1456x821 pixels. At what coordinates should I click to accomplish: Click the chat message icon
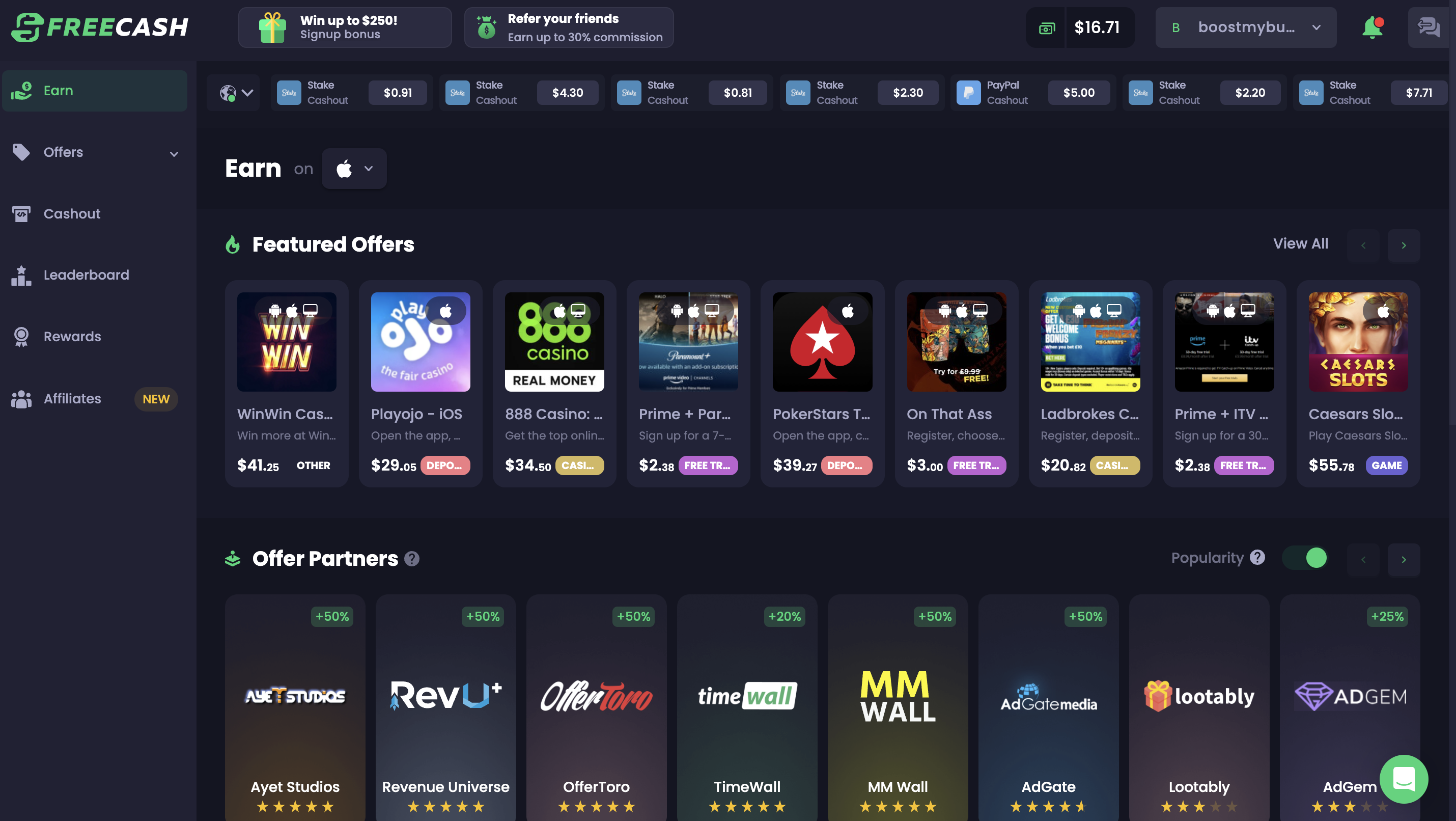1428,27
